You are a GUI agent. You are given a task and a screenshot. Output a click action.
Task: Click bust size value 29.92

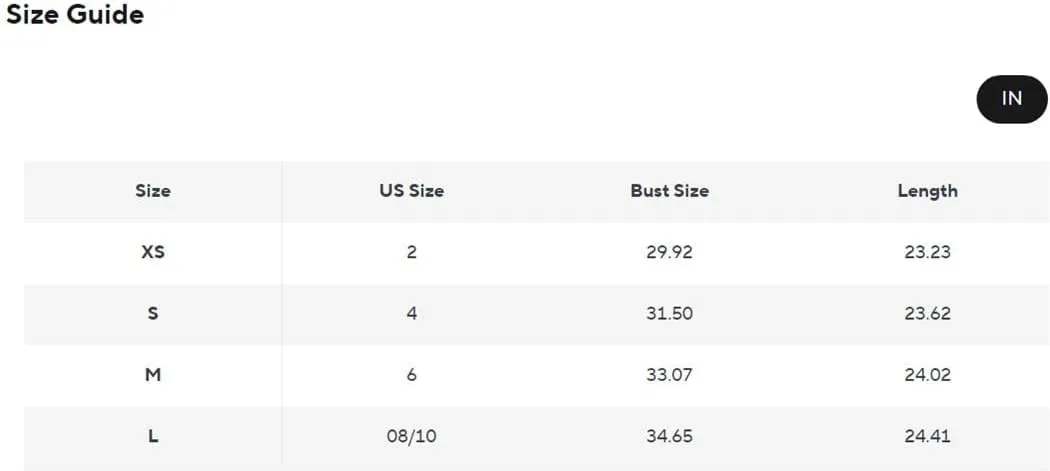tap(669, 253)
